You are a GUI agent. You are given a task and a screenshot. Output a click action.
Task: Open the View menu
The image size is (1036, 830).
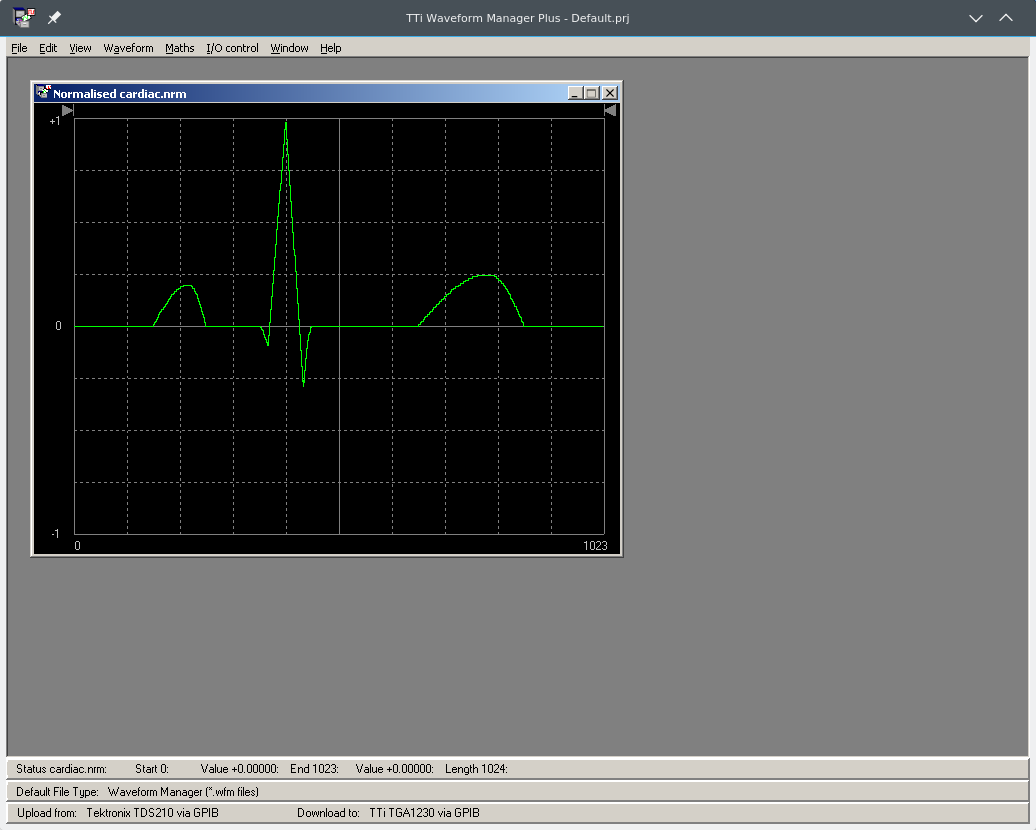[80, 48]
